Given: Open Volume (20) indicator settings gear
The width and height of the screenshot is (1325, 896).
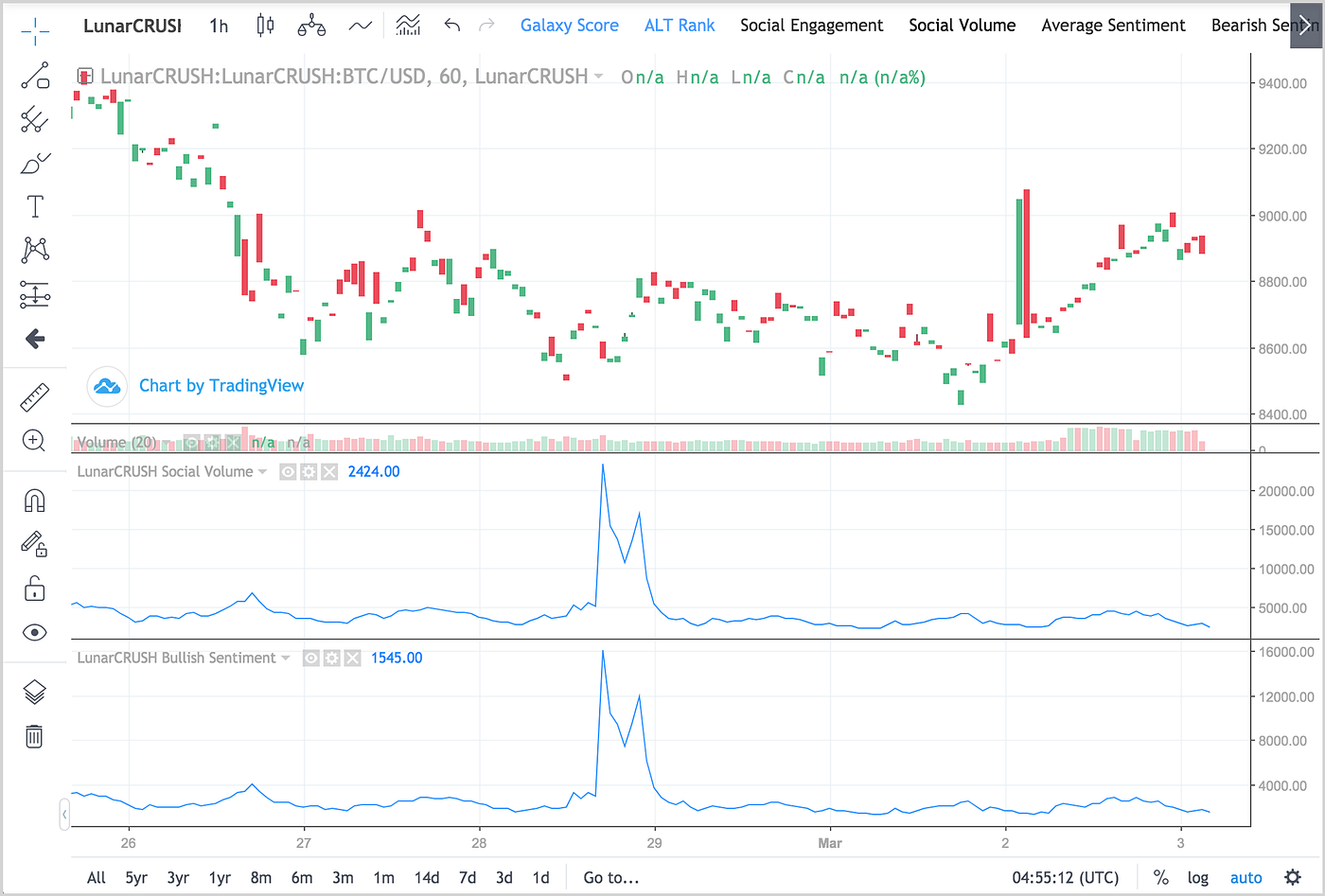Looking at the screenshot, I should coord(213,443).
